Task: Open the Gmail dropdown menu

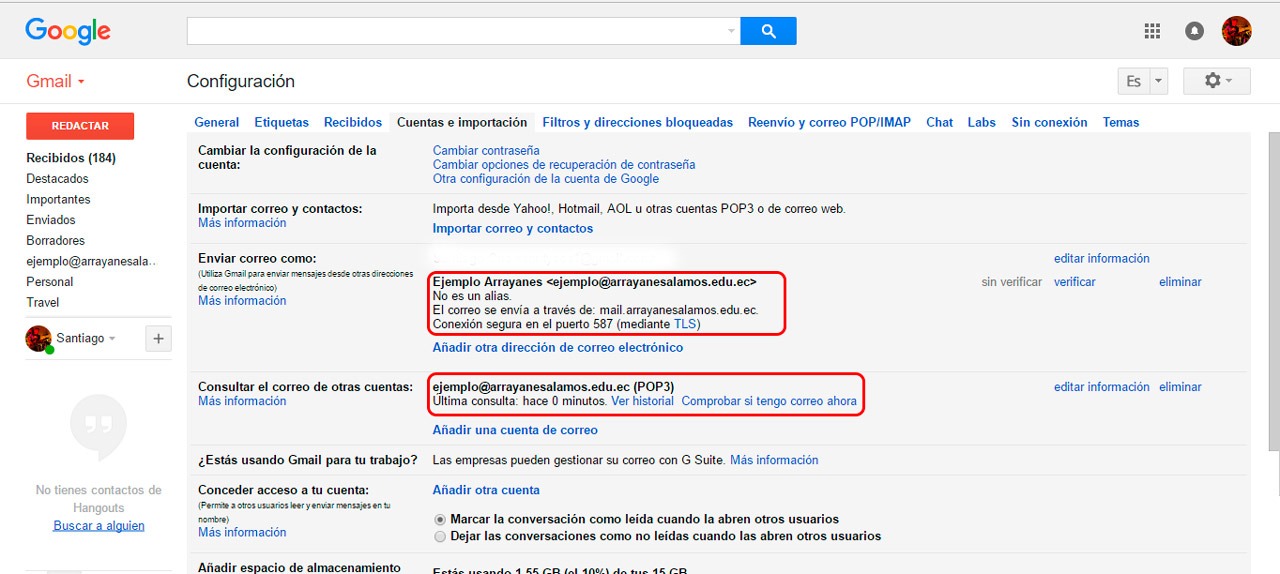Action: 56,81
